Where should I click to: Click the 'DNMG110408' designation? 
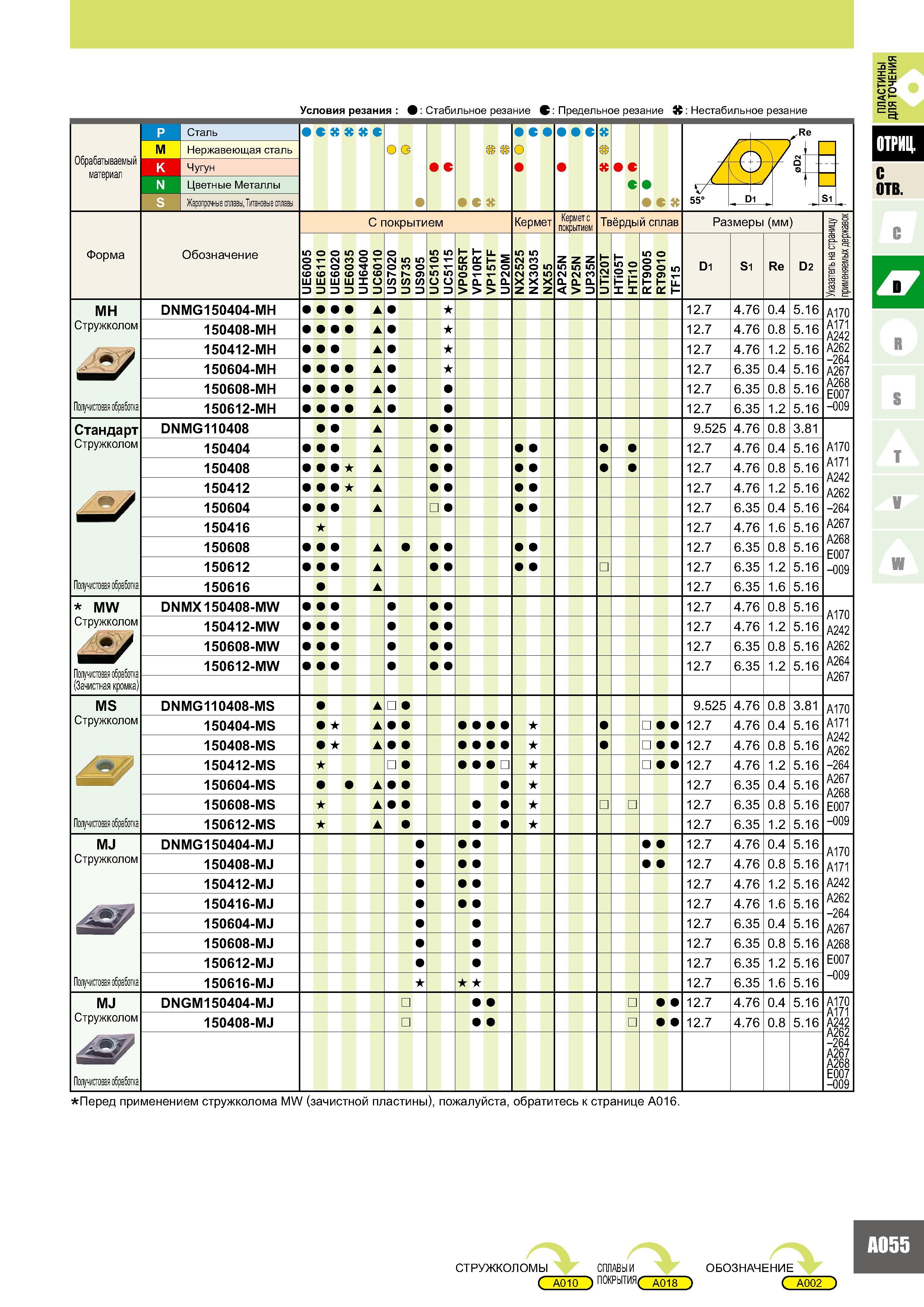(x=205, y=428)
